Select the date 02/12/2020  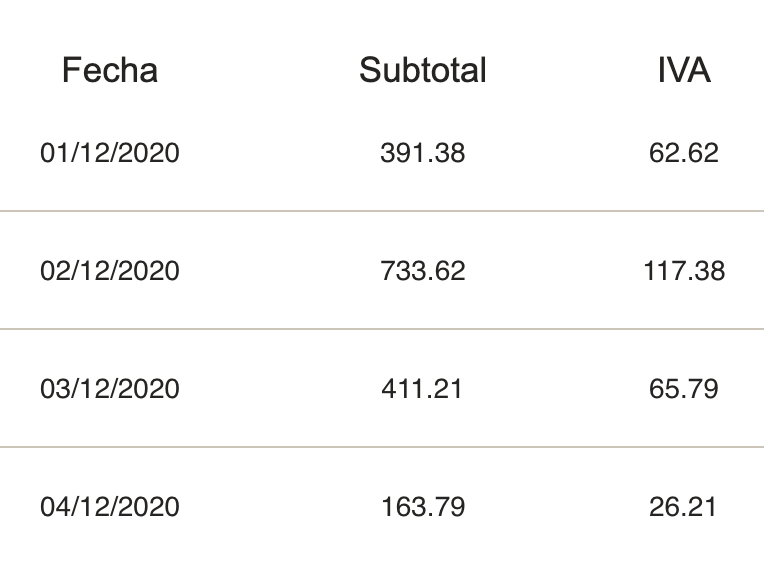[110, 271]
